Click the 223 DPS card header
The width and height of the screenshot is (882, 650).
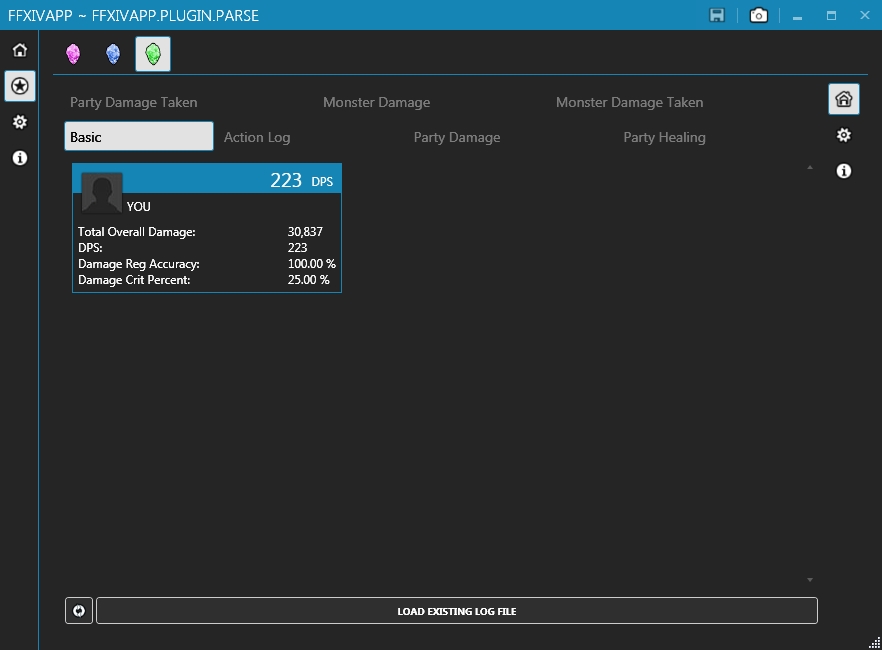(207, 179)
